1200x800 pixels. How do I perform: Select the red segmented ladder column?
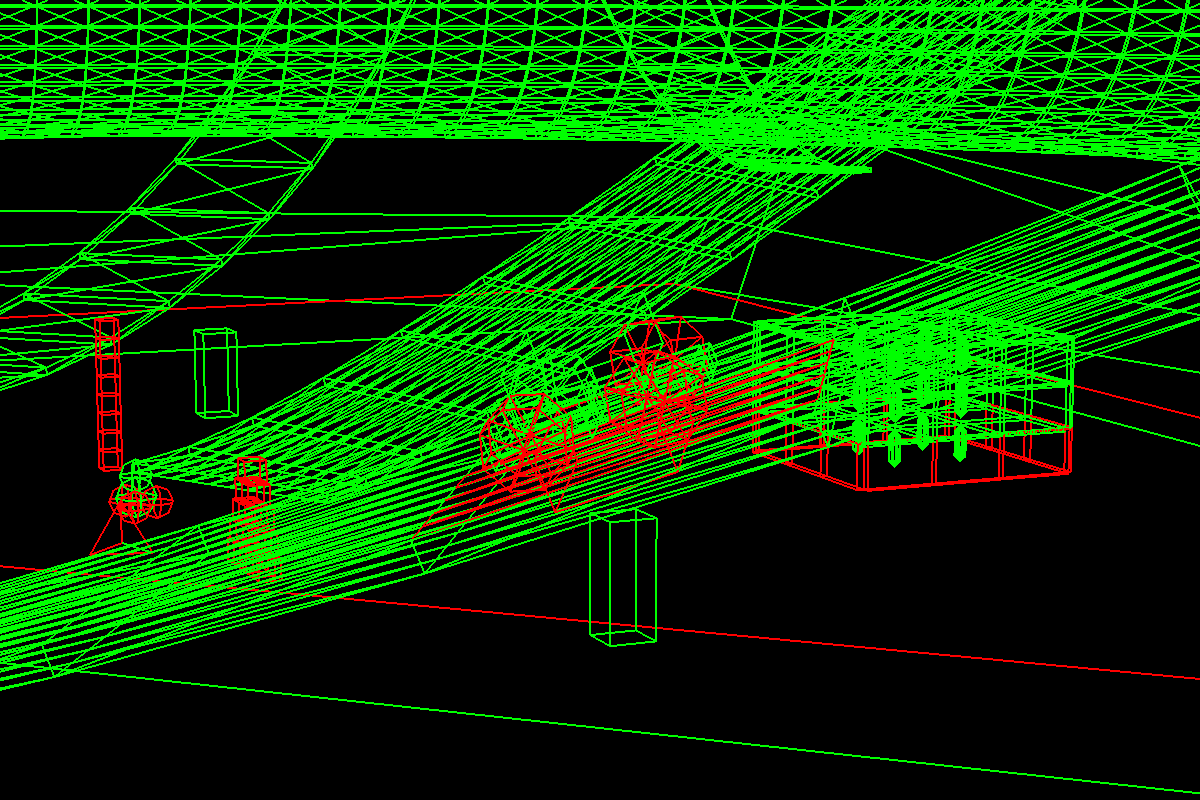pos(108,394)
